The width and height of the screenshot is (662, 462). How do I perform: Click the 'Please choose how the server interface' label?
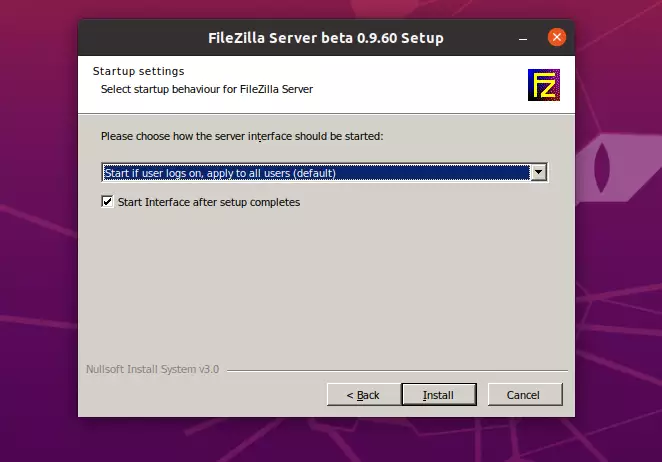(242, 136)
